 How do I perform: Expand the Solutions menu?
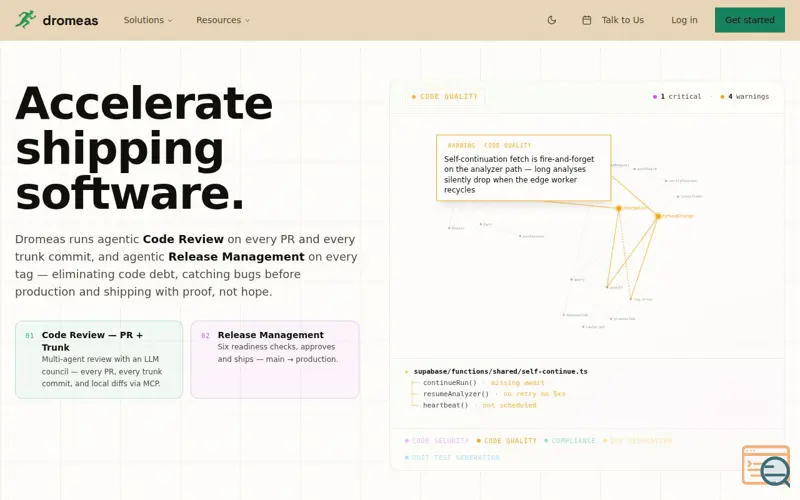pyautogui.click(x=148, y=20)
